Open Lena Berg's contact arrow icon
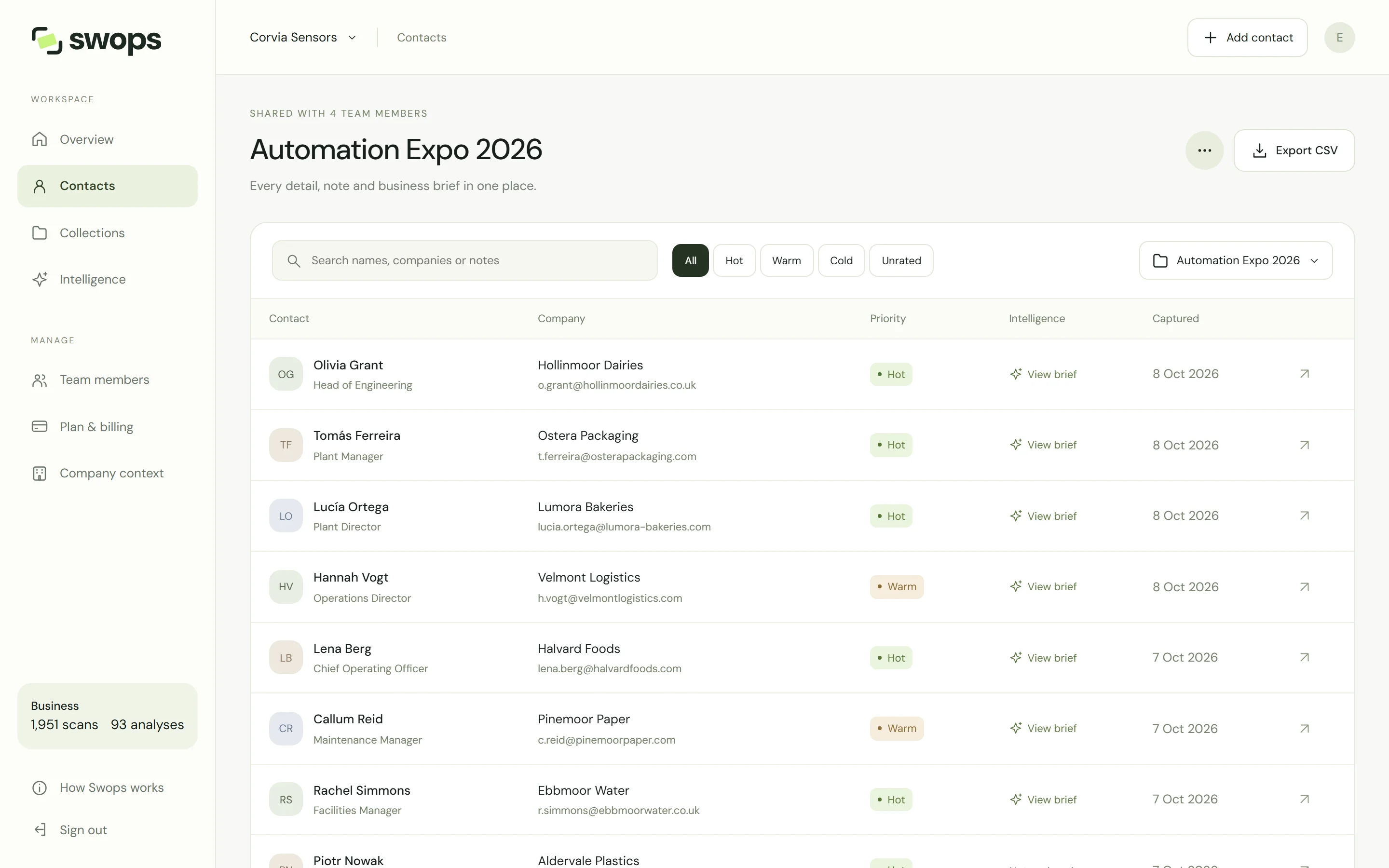Screen dimensions: 1389x868 pos(1304,657)
